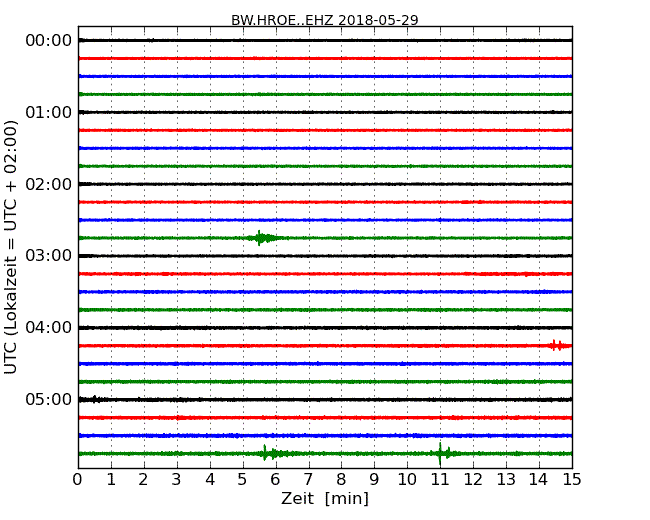Viewport: 650px width, 520px height.
Task: Click the Zeit [min] x-axis label
Action: [325, 498]
